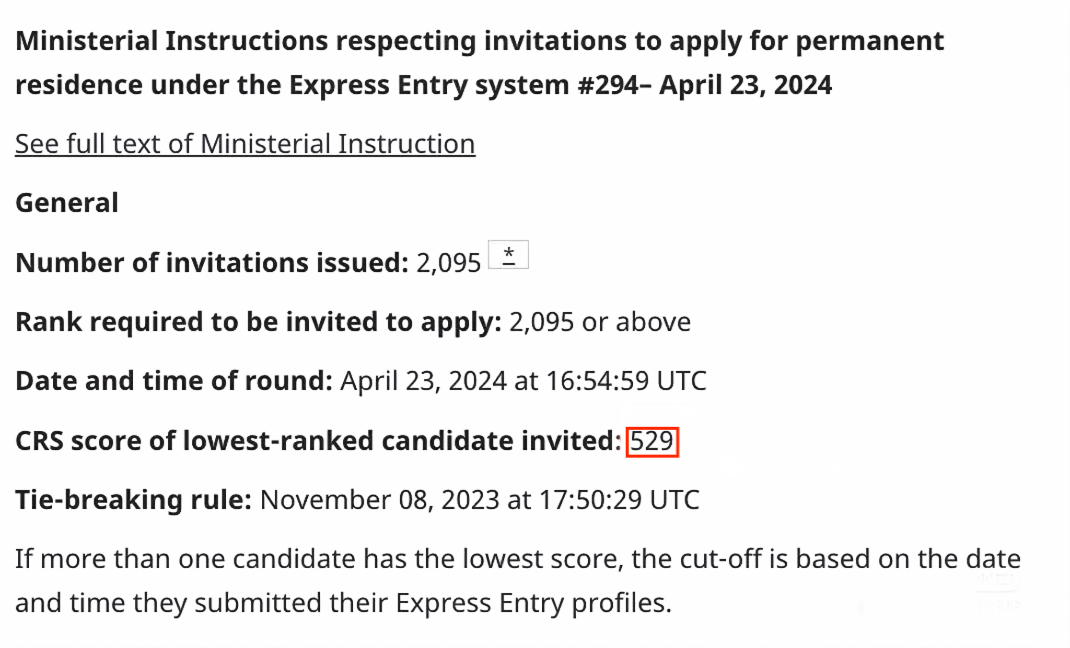This screenshot has height=648, width=1070.
Task: Click the 'General' subheading
Action: tap(67, 203)
